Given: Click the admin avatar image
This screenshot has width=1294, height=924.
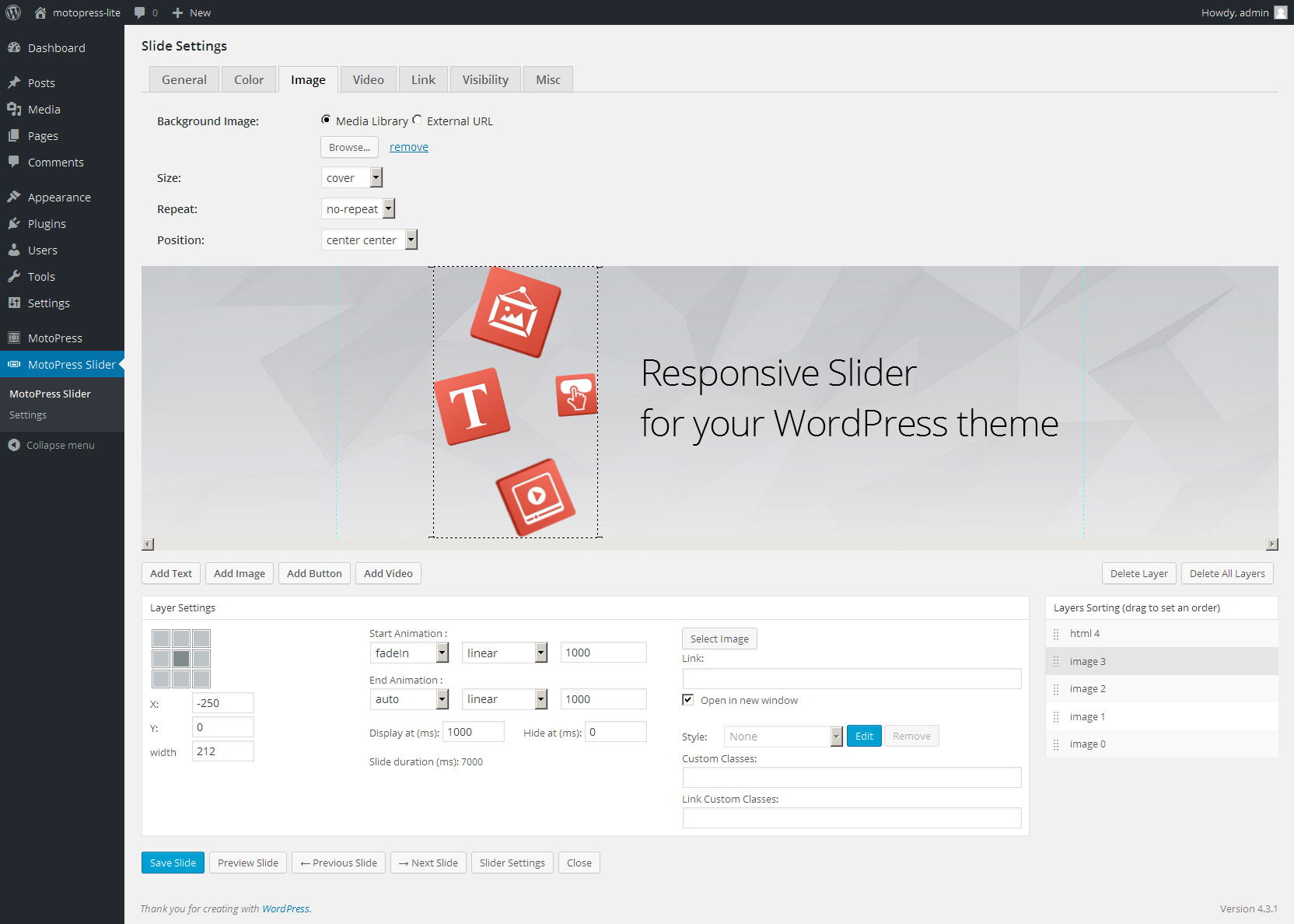Looking at the screenshot, I should click(x=1281, y=12).
